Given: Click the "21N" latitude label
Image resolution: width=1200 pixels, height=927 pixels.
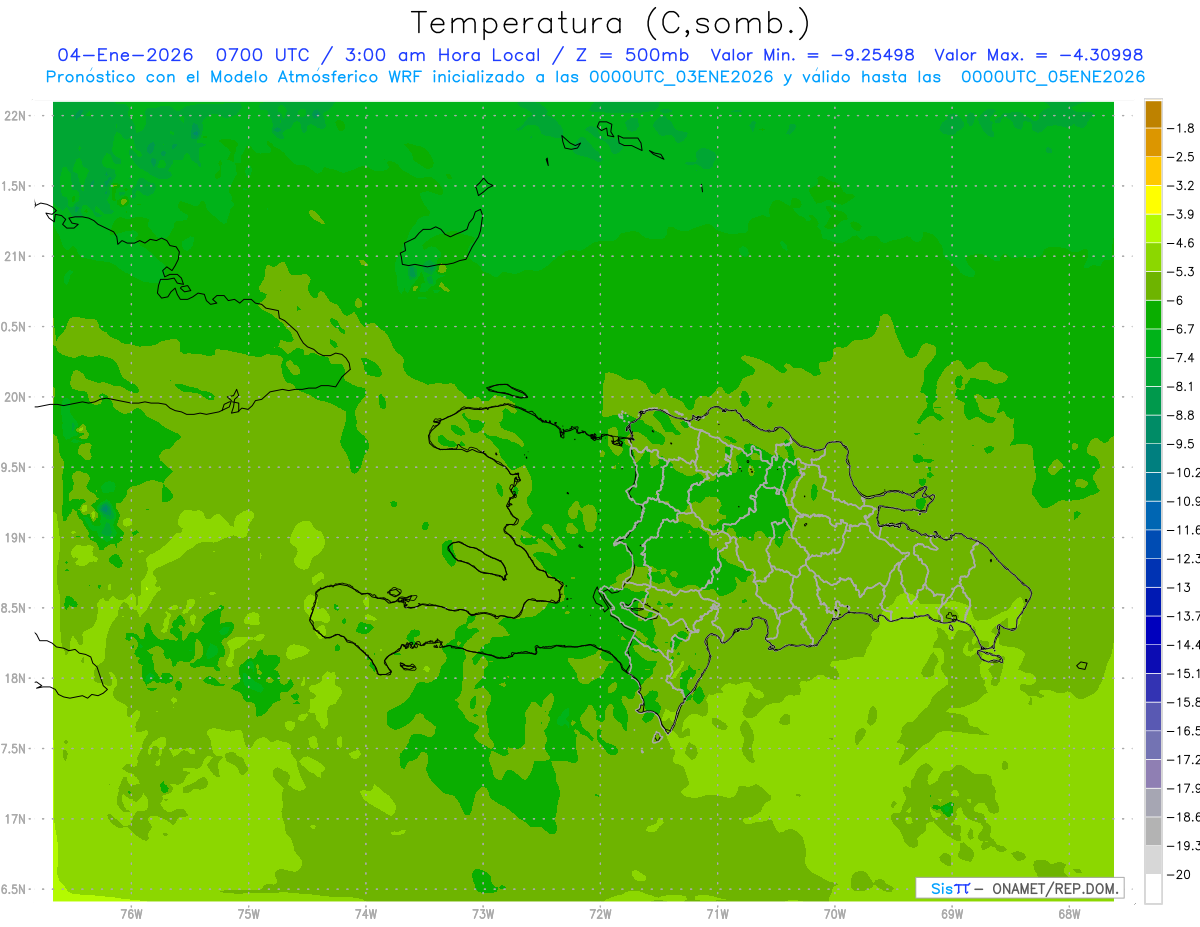Looking at the screenshot, I should pos(15,256).
